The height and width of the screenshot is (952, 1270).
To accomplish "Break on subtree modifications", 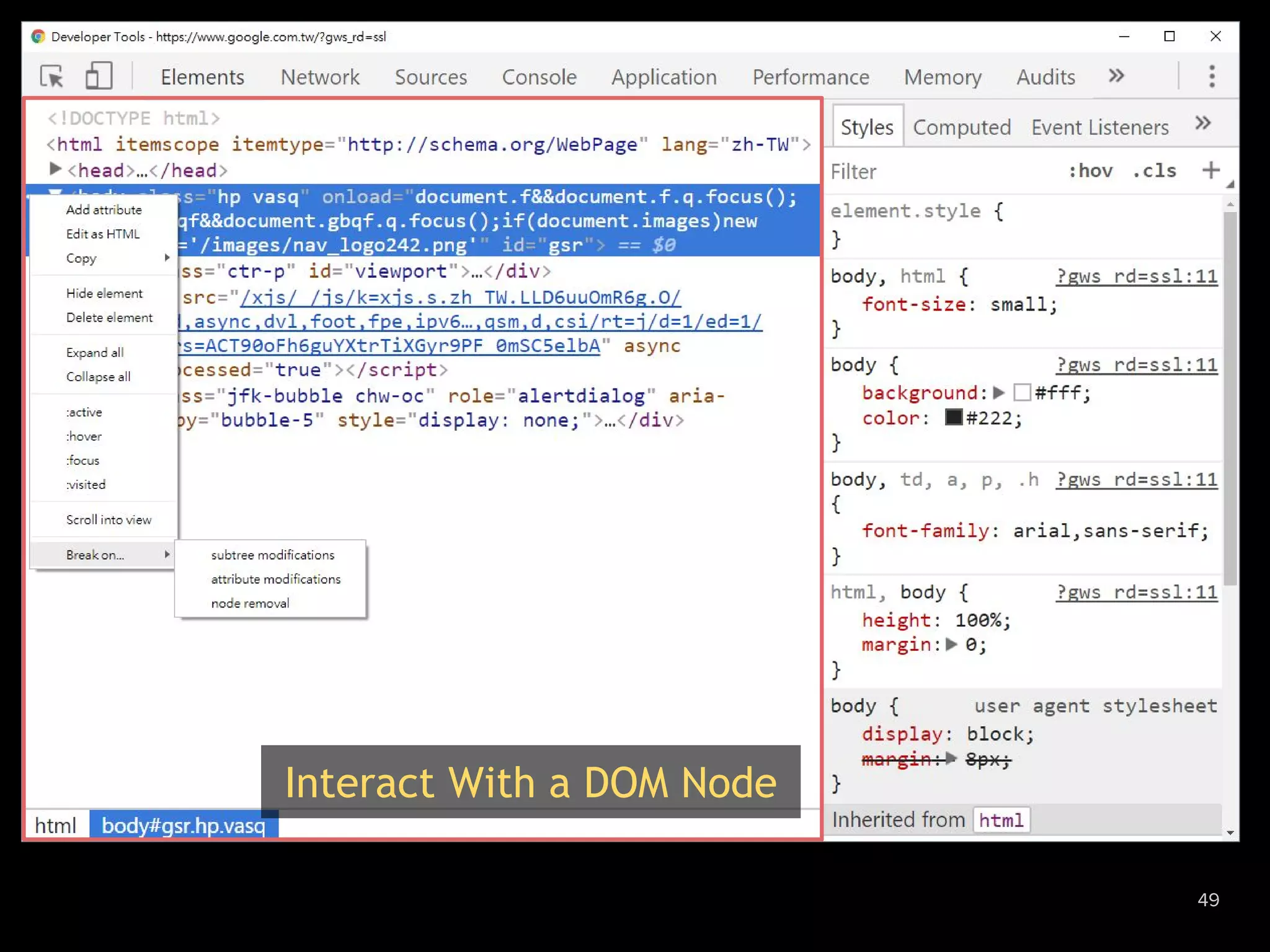I will (270, 555).
